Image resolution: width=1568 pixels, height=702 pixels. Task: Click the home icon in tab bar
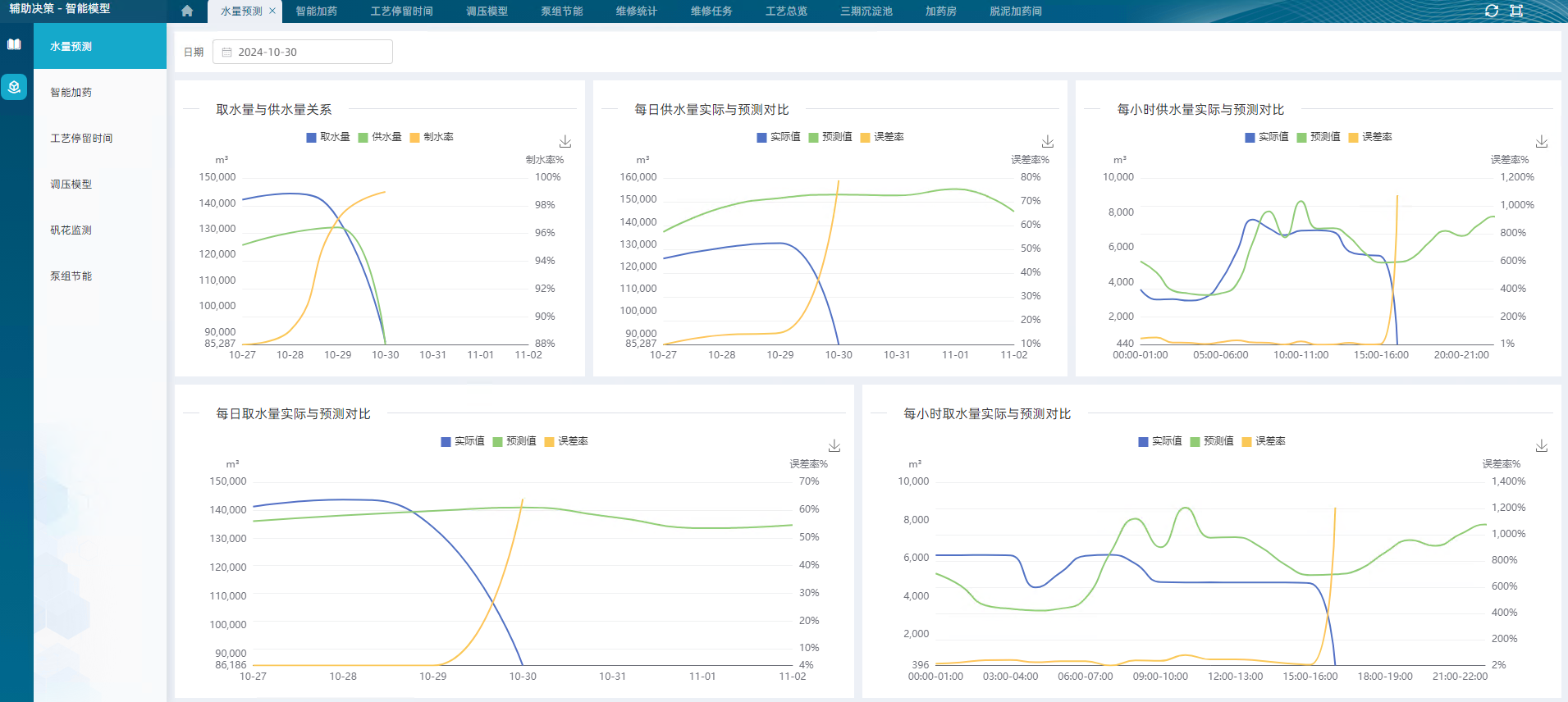(187, 11)
